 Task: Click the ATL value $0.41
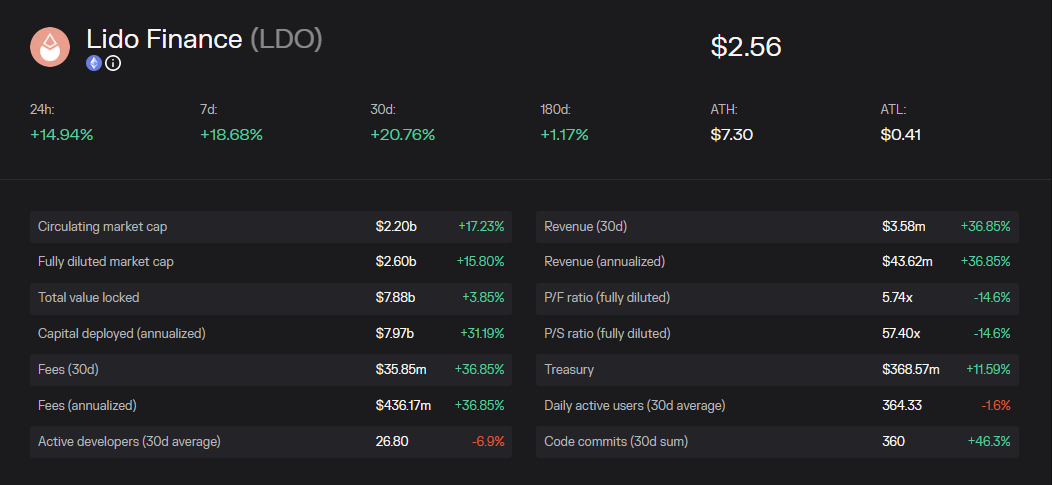(901, 134)
